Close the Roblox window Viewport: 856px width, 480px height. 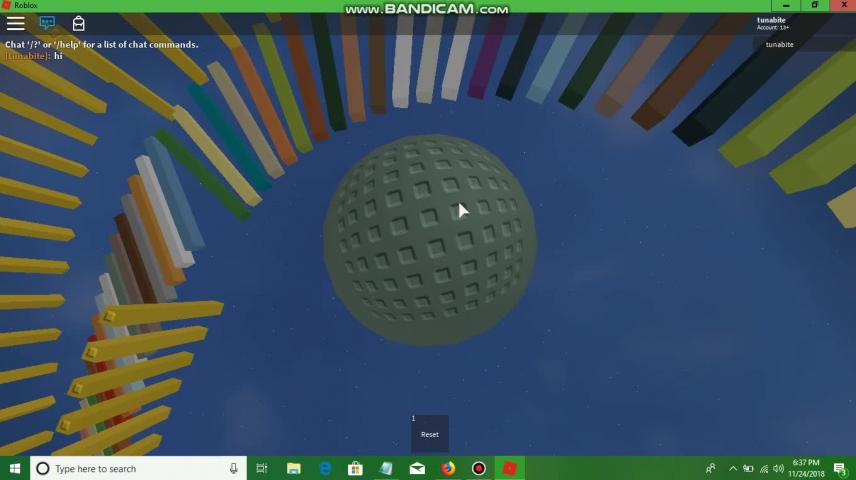click(843, 5)
